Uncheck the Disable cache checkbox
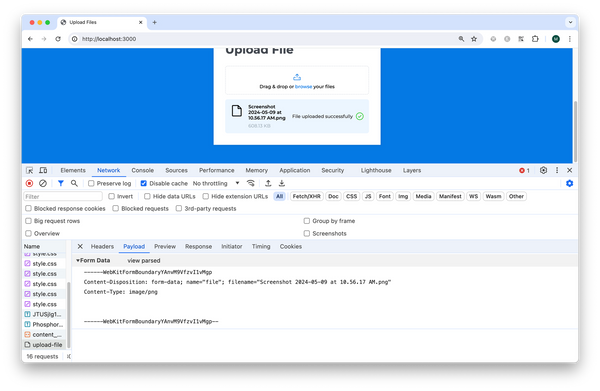 point(143,184)
